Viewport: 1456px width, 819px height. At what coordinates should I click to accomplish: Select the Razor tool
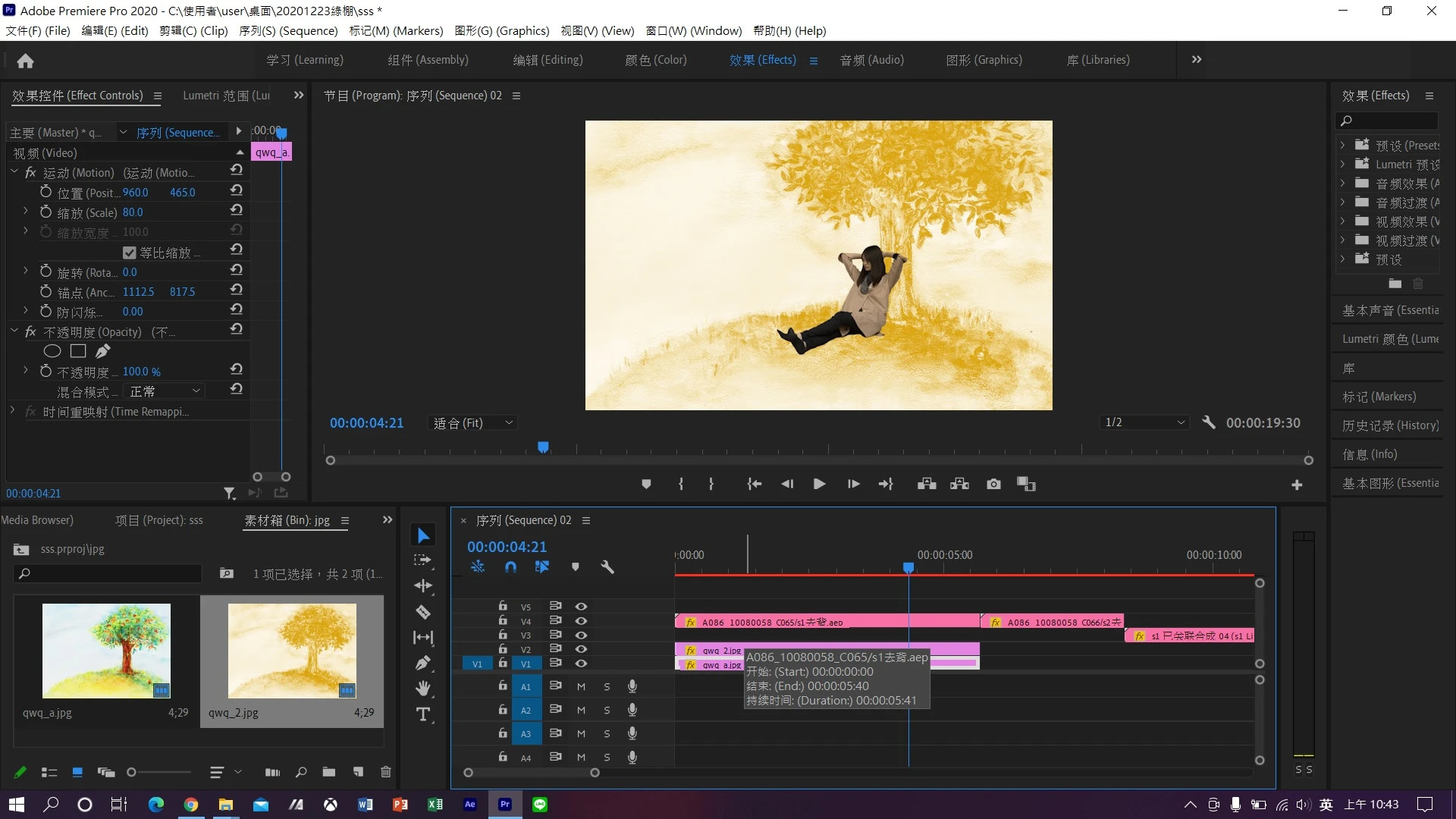click(423, 612)
